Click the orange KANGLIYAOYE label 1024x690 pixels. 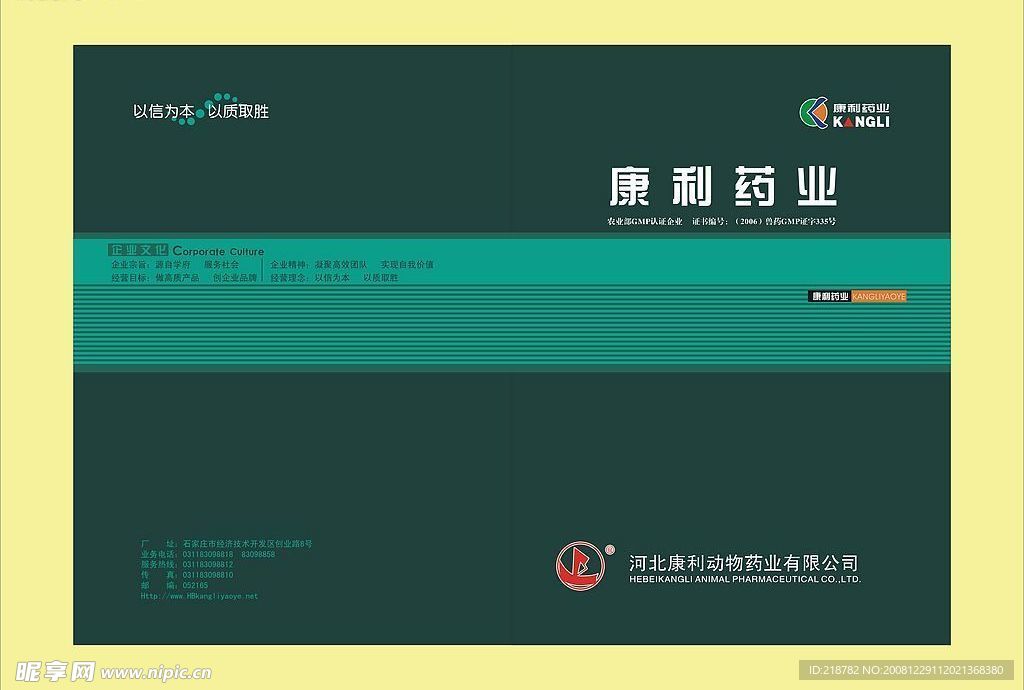879,296
